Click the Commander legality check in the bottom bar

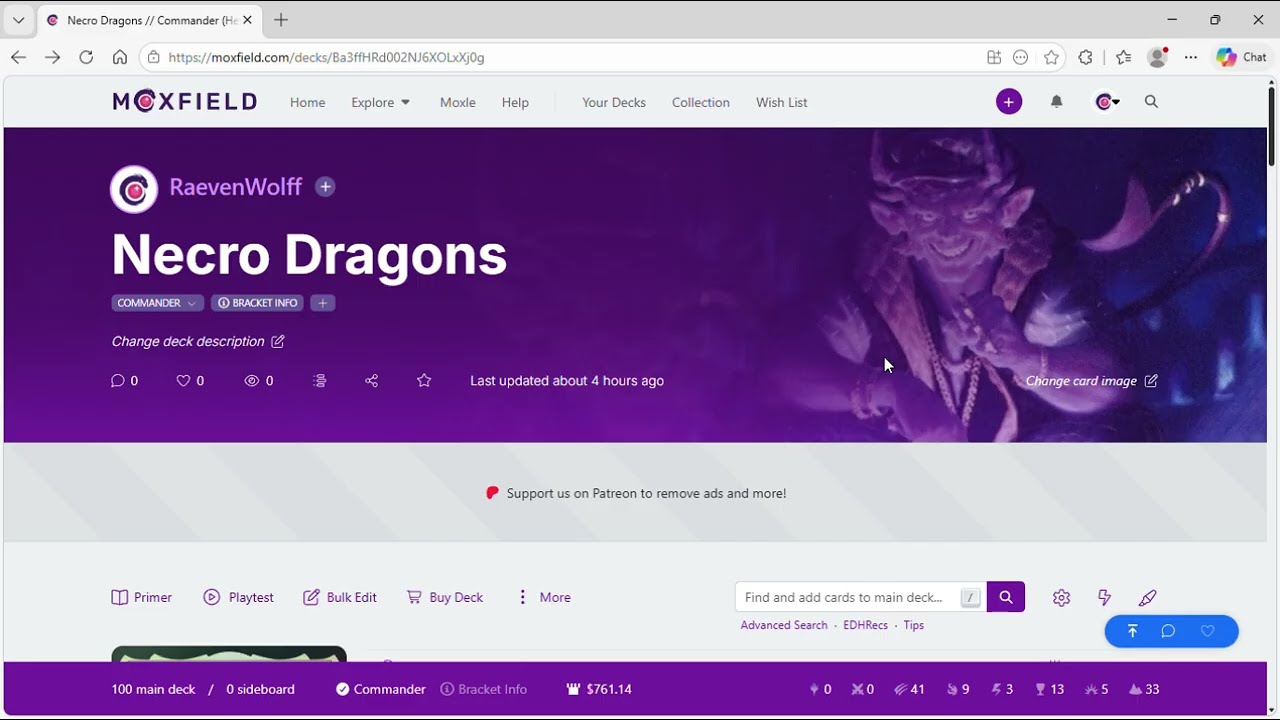click(x=381, y=689)
